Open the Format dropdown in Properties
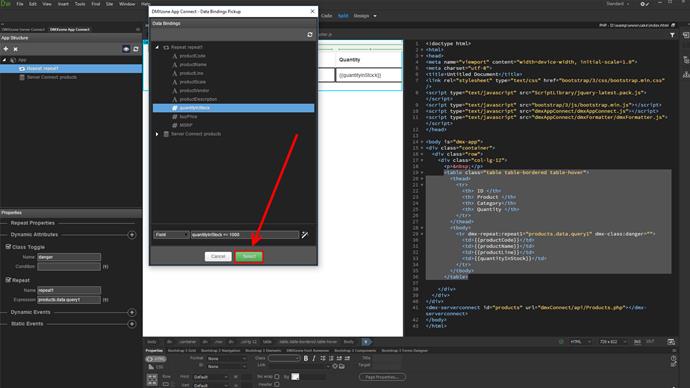The width and height of the screenshot is (690, 388). (x=227, y=359)
